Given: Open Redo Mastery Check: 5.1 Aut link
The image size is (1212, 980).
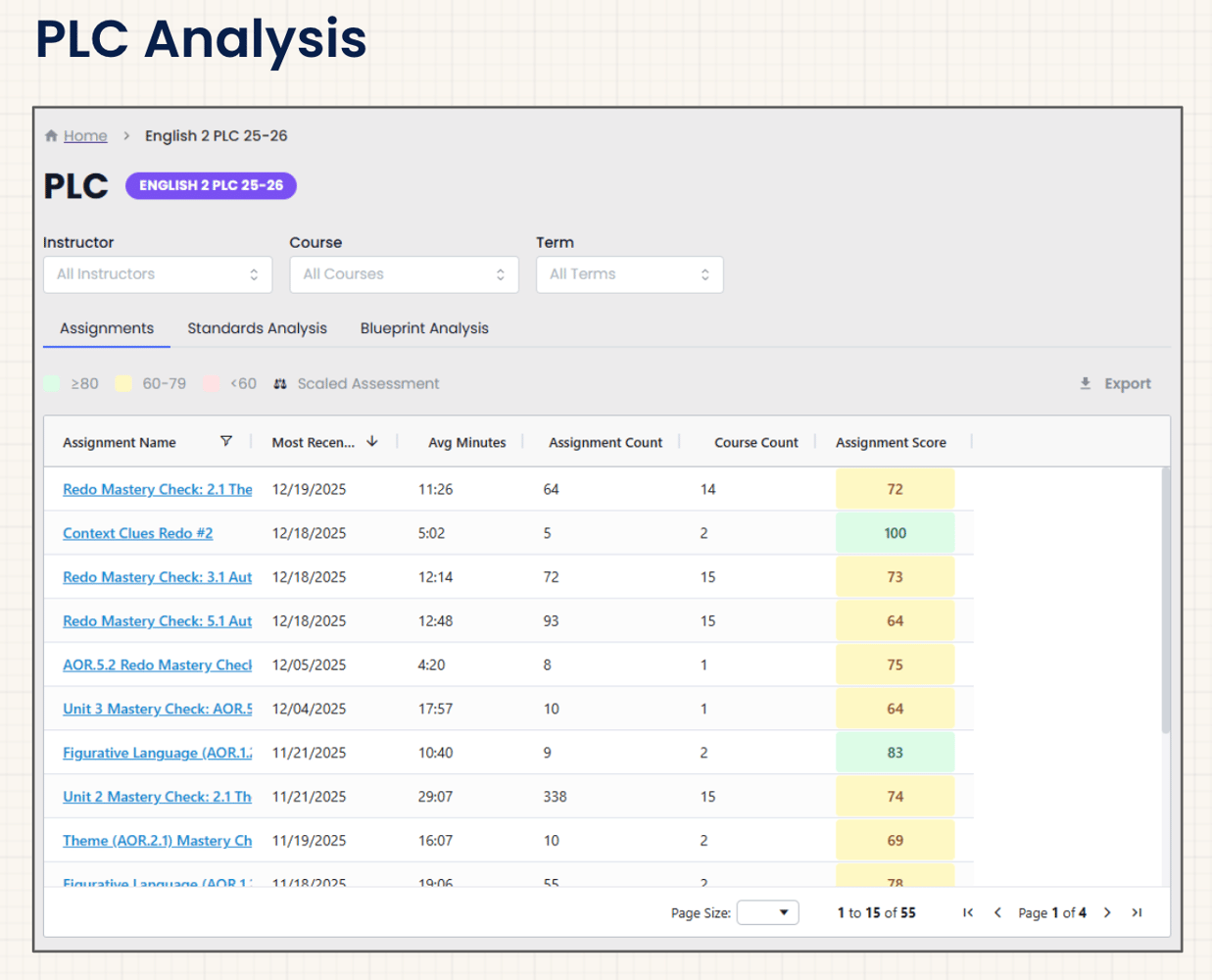Looking at the screenshot, I should (158, 621).
